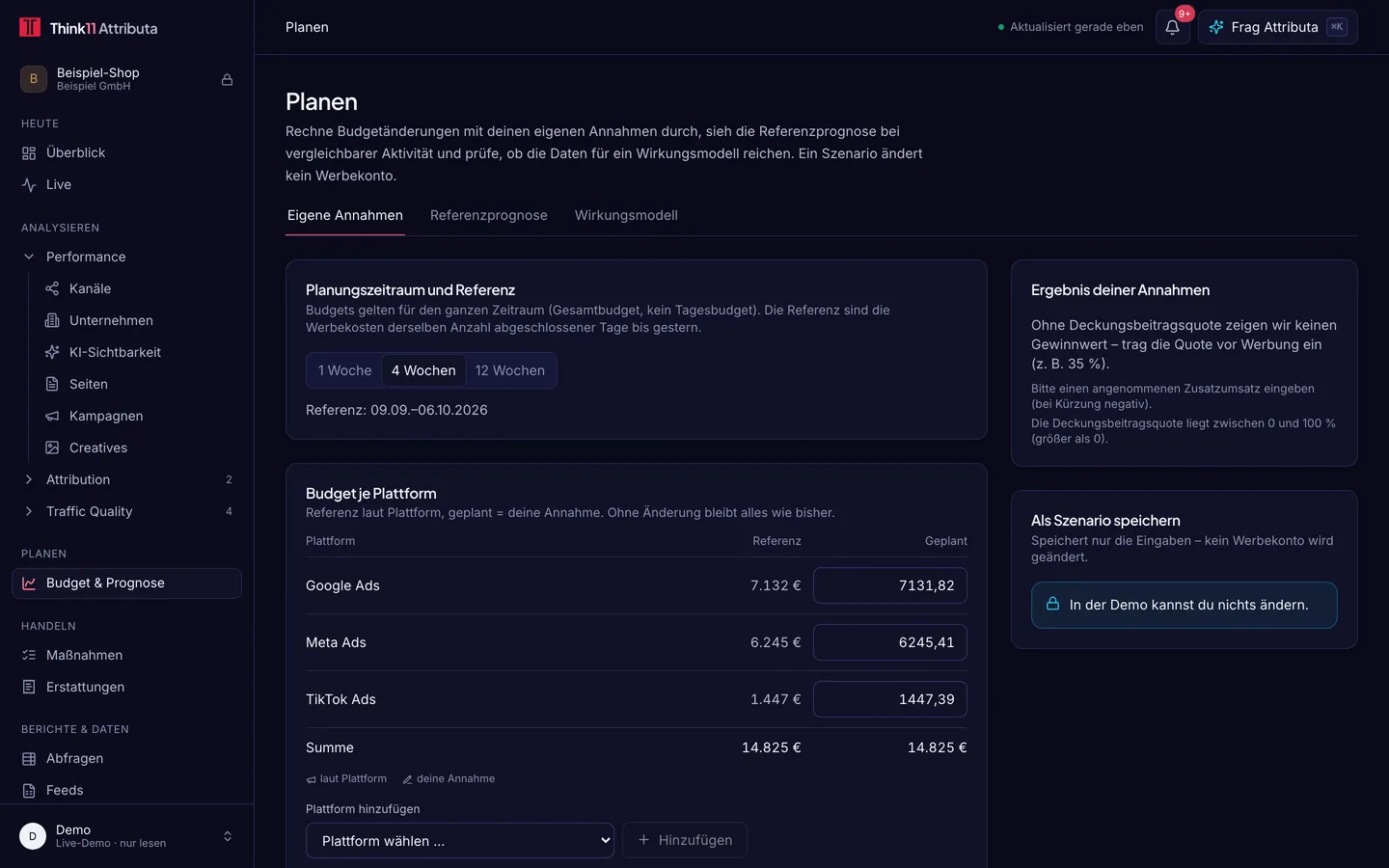1389x868 pixels.
Task: Click the Budget & Prognose chart icon
Action: coord(29,583)
